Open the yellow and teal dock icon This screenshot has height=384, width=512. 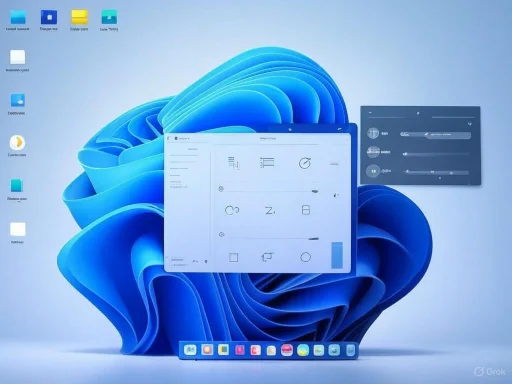pyautogui.click(x=223, y=350)
